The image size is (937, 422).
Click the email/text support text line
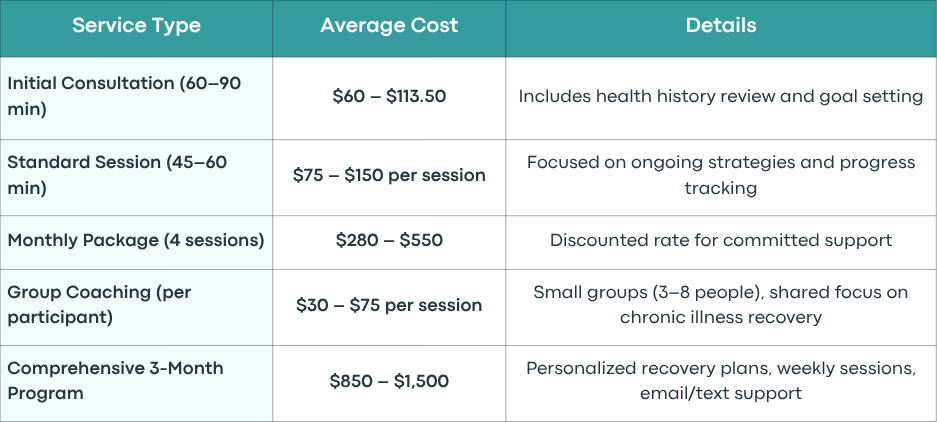pyautogui.click(x=721, y=393)
